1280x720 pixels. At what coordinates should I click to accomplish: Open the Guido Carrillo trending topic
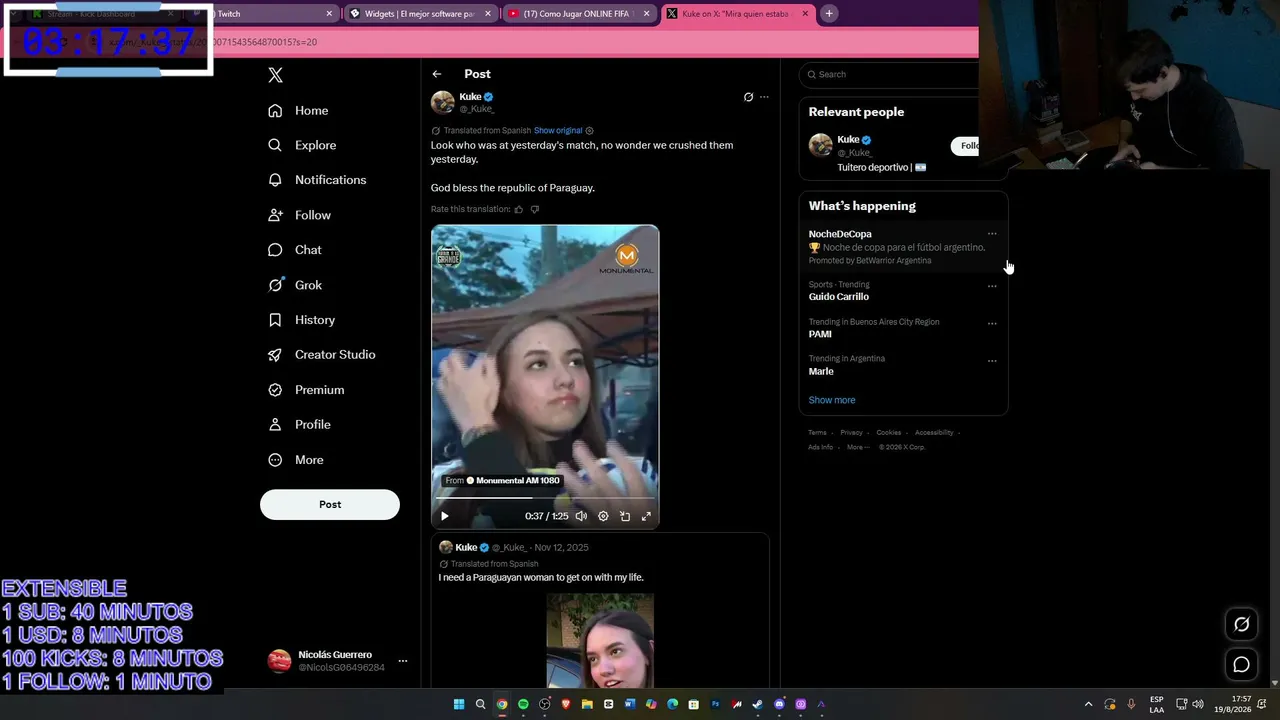tap(839, 297)
